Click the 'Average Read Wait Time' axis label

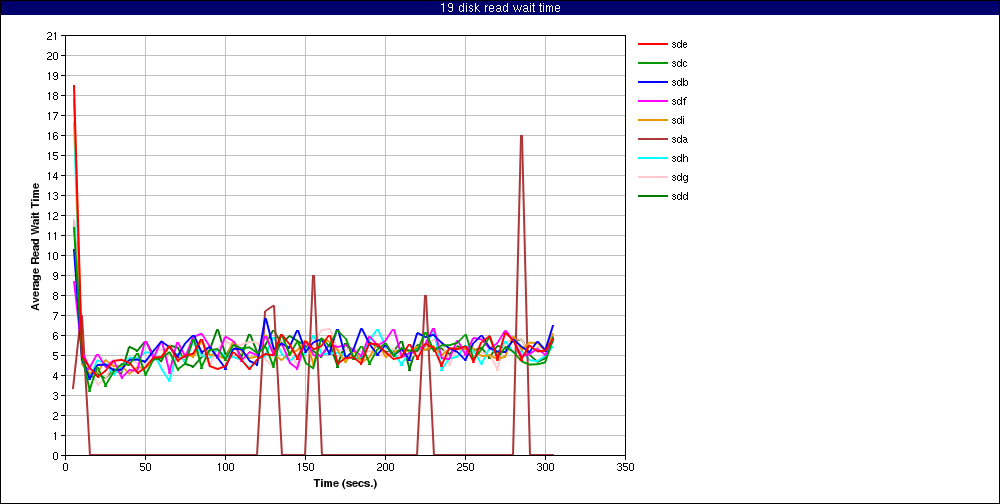click(36, 246)
